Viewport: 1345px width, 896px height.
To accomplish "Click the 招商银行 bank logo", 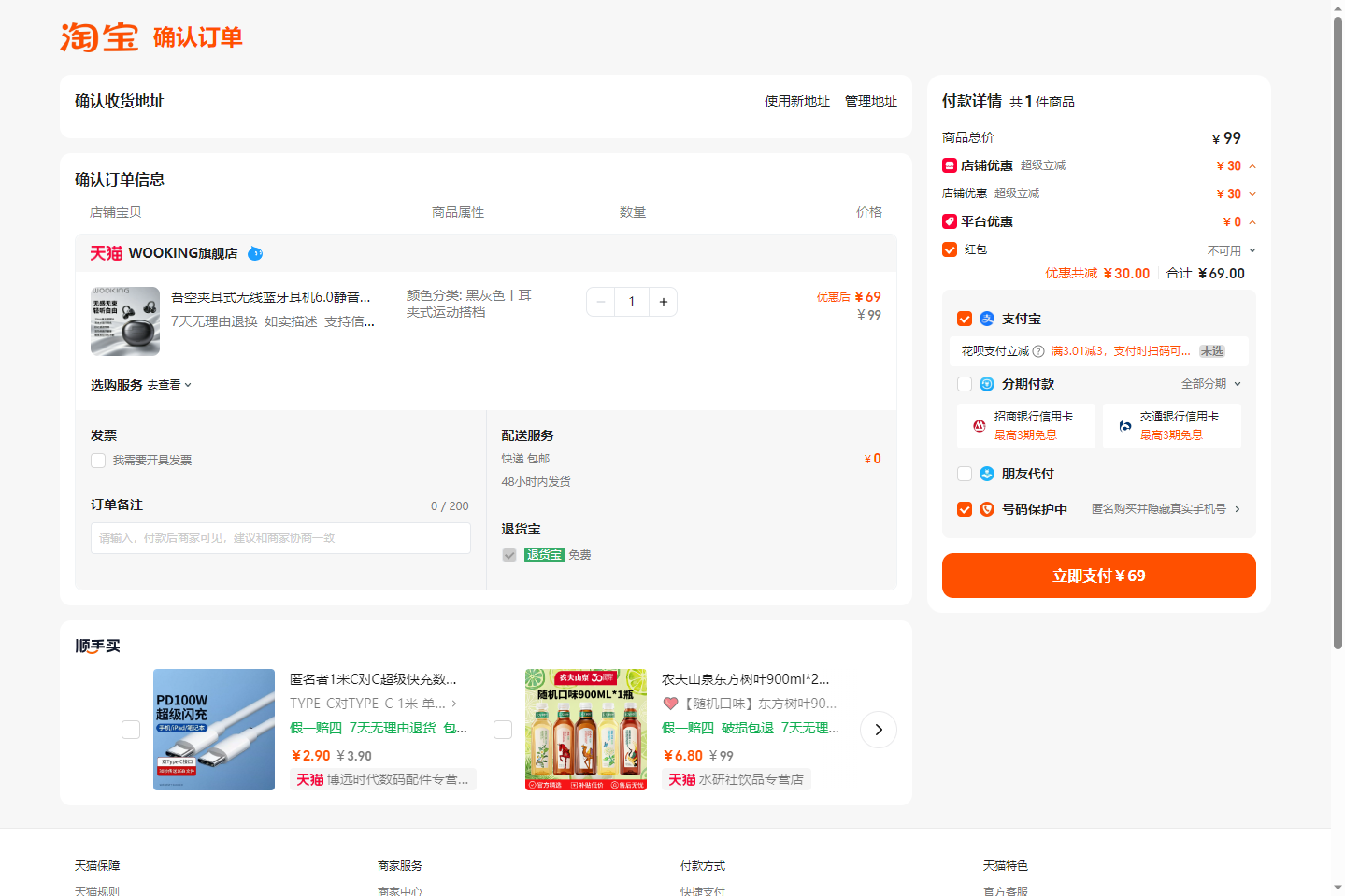I will [x=980, y=426].
